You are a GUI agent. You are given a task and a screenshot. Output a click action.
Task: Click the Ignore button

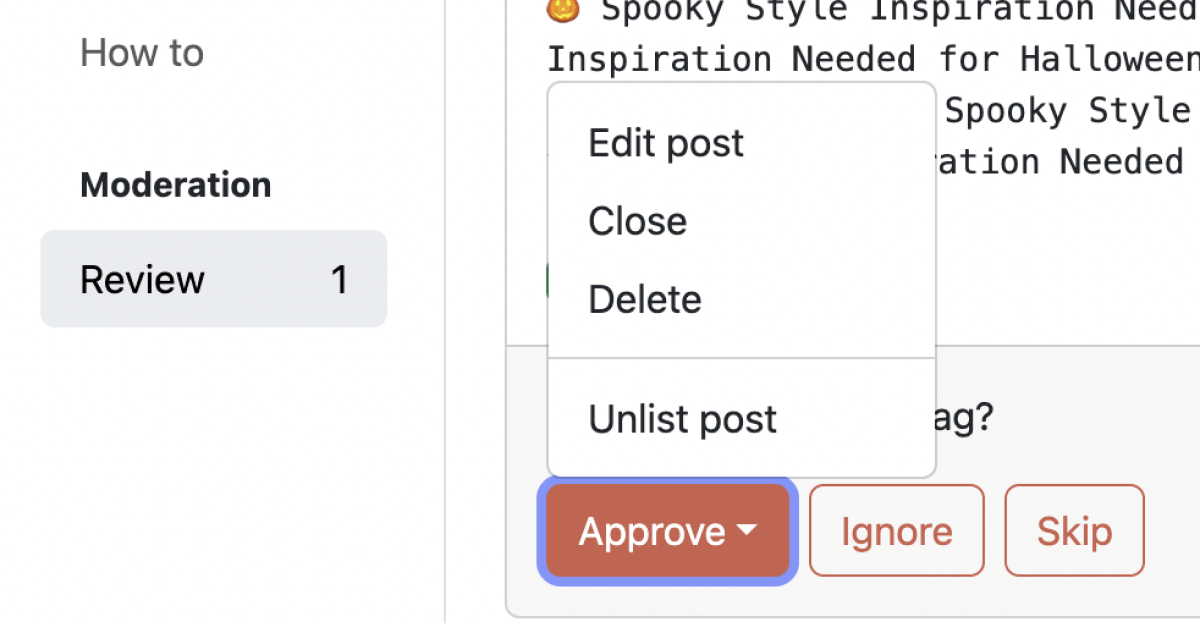point(896,530)
